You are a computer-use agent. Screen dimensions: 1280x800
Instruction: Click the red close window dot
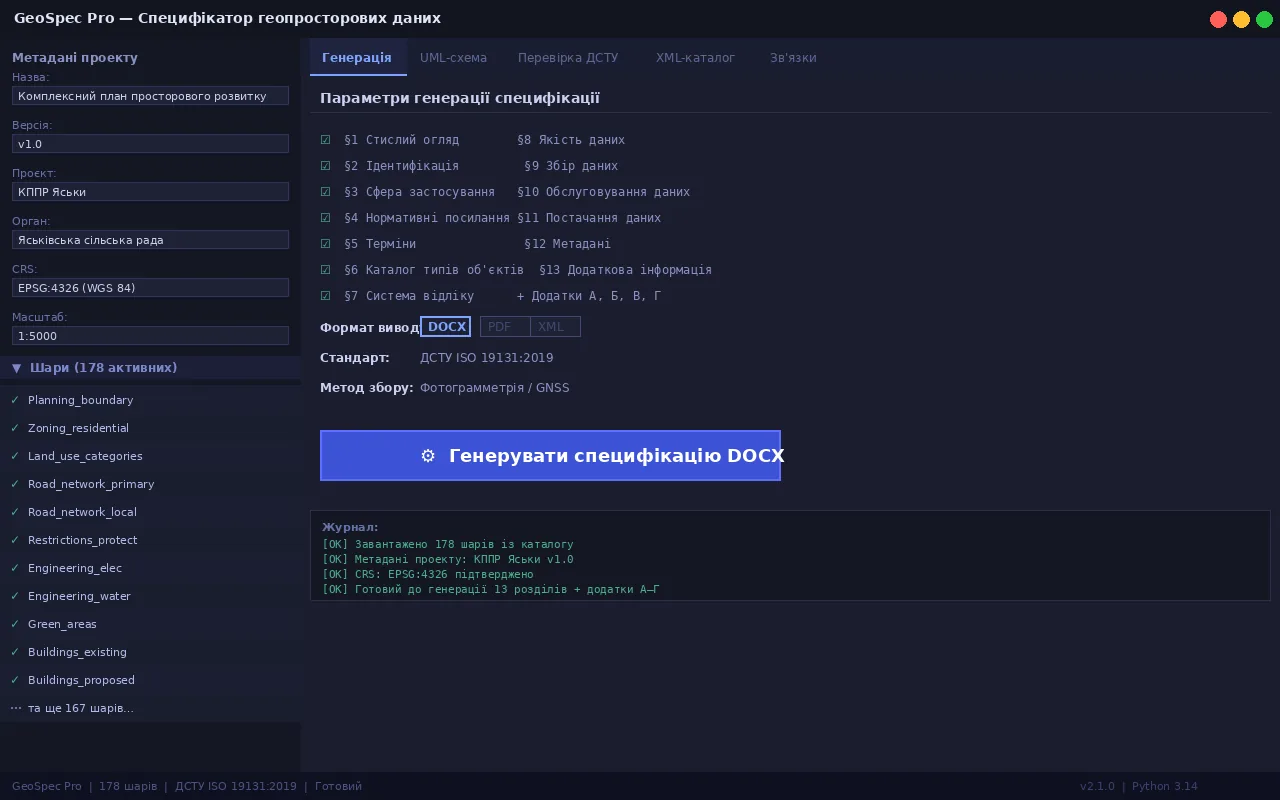click(1218, 19)
